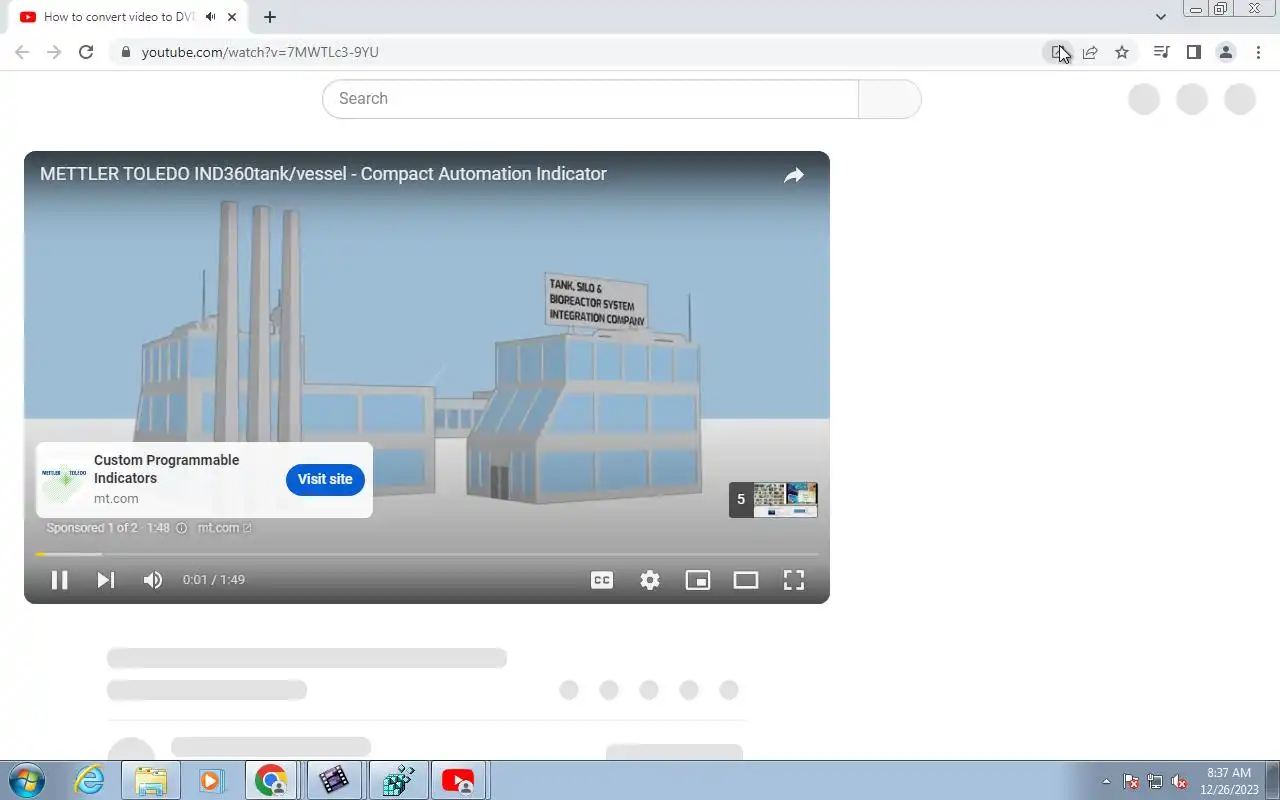The height and width of the screenshot is (800, 1280).
Task: Mute the tab via the audio indicator
Action: 210,17
